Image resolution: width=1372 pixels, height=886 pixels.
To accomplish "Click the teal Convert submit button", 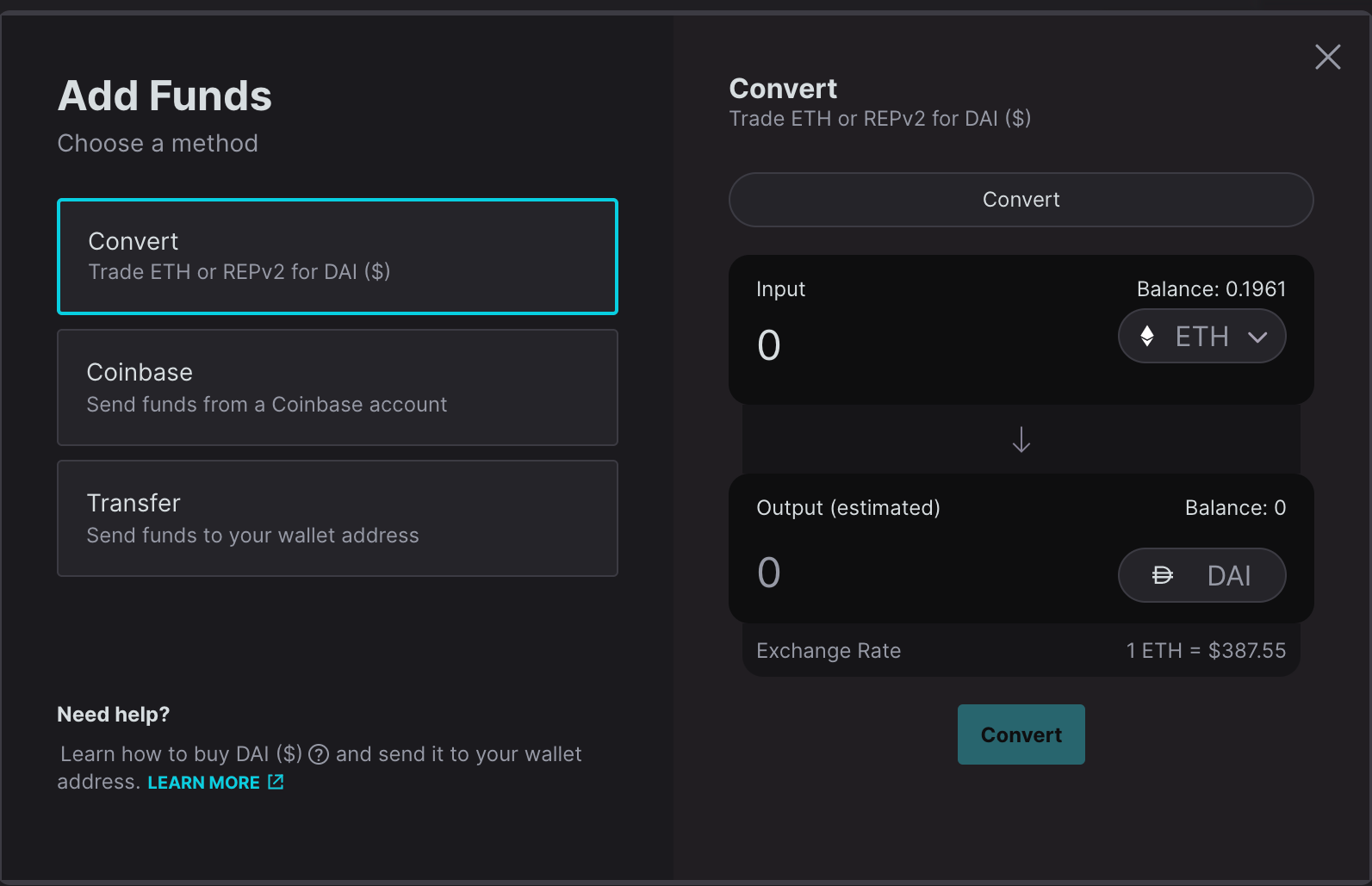I will tap(1021, 734).
